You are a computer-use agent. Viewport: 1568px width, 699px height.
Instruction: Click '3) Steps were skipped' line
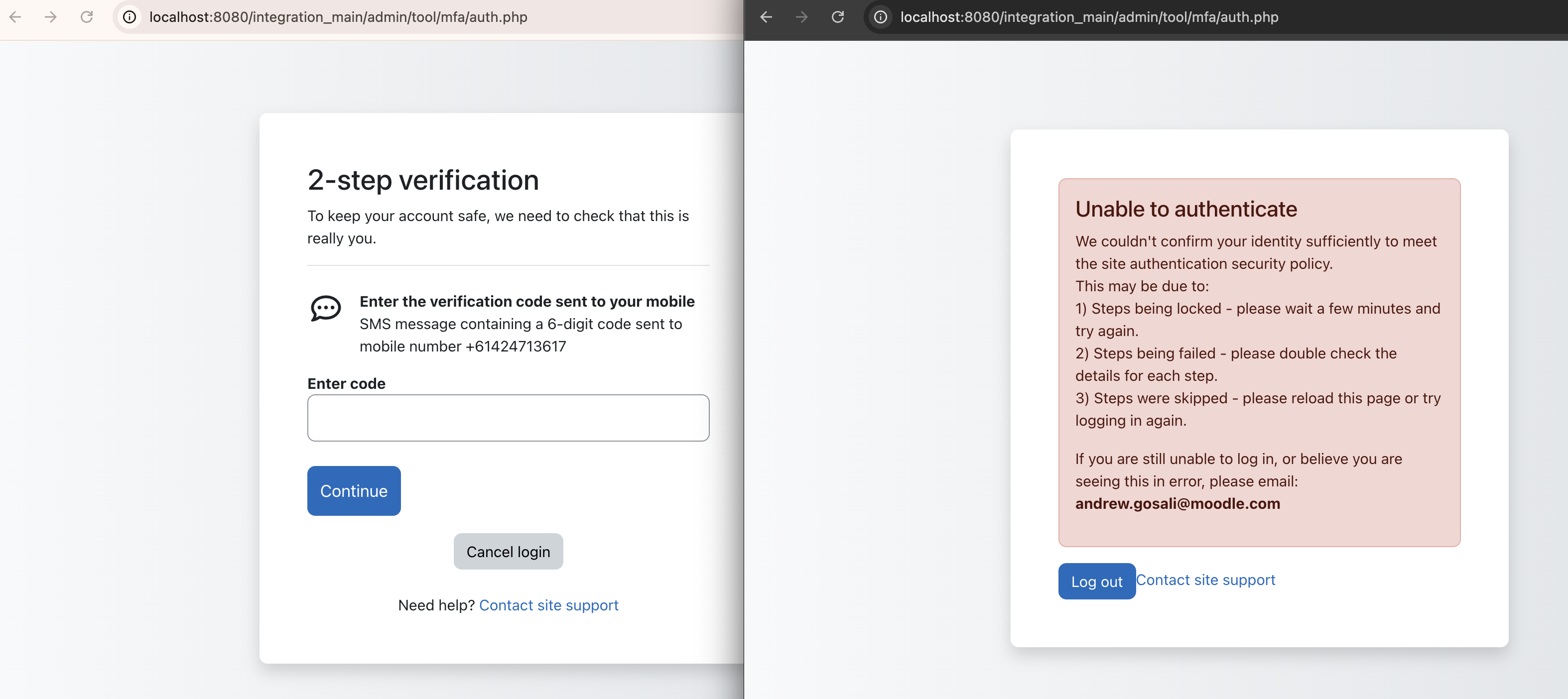point(1258,409)
